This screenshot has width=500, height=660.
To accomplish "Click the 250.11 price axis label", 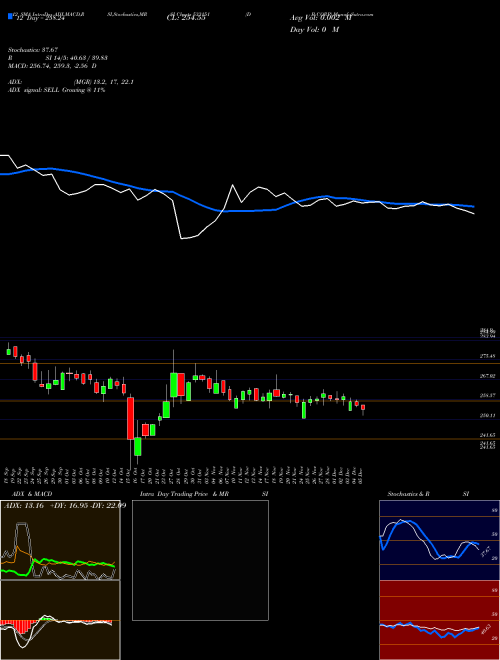I will click(487, 415).
